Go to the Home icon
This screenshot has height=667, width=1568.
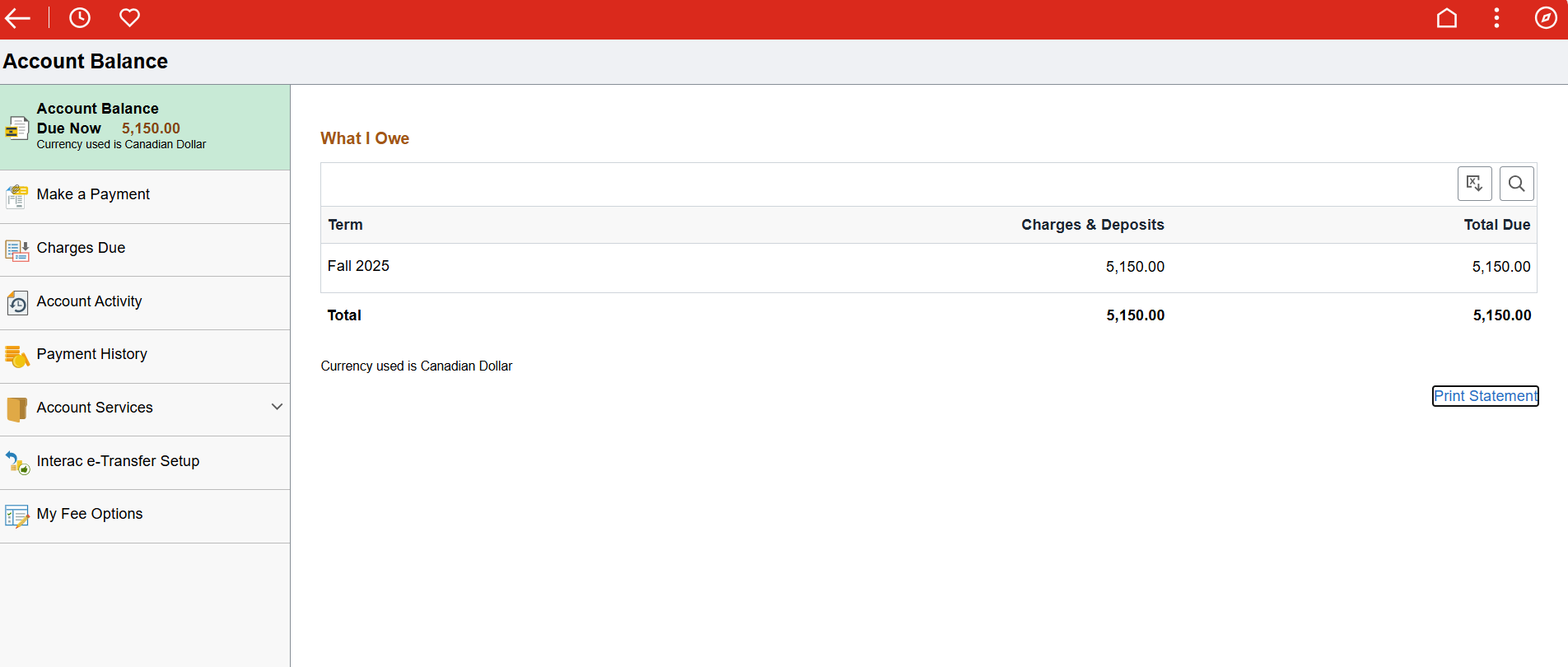tap(1447, 18)
